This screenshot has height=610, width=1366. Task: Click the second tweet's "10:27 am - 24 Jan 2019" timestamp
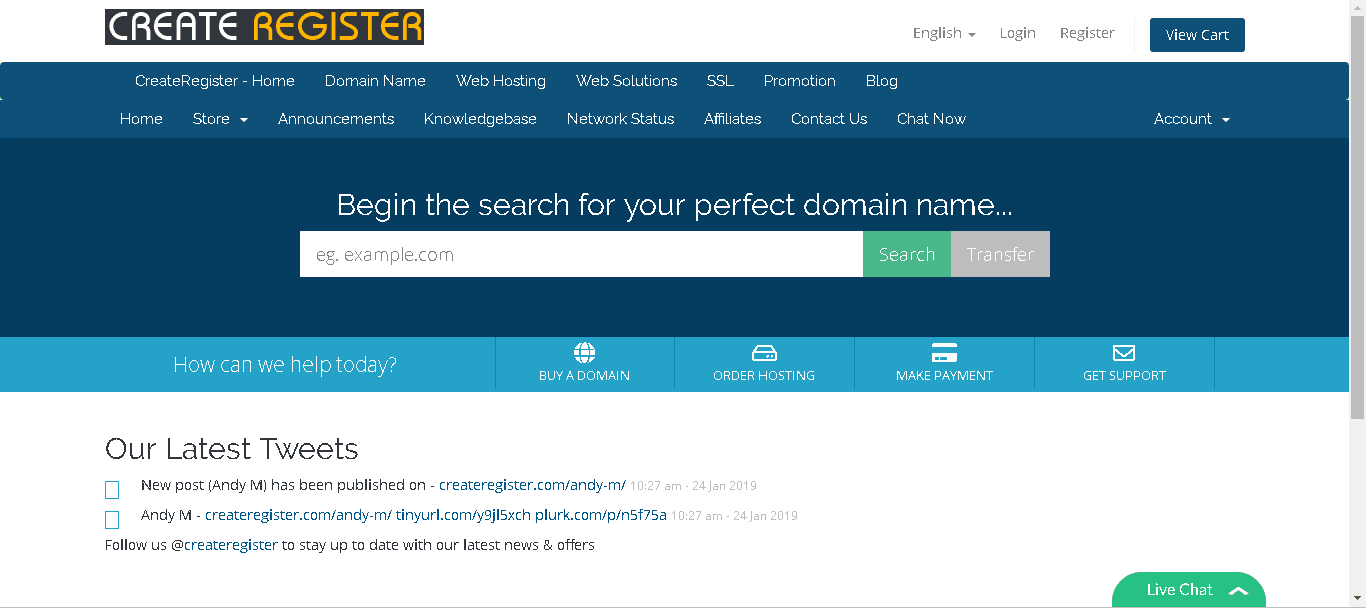click(734, 516)
